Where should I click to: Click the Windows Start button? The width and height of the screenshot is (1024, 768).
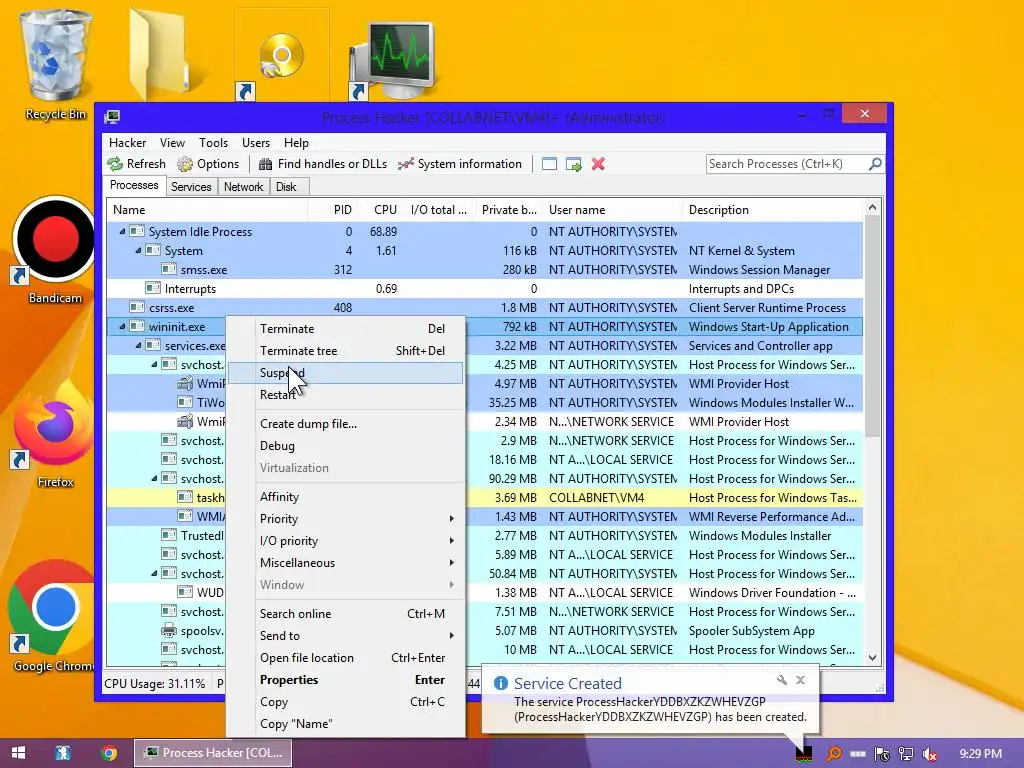[18, 753]
